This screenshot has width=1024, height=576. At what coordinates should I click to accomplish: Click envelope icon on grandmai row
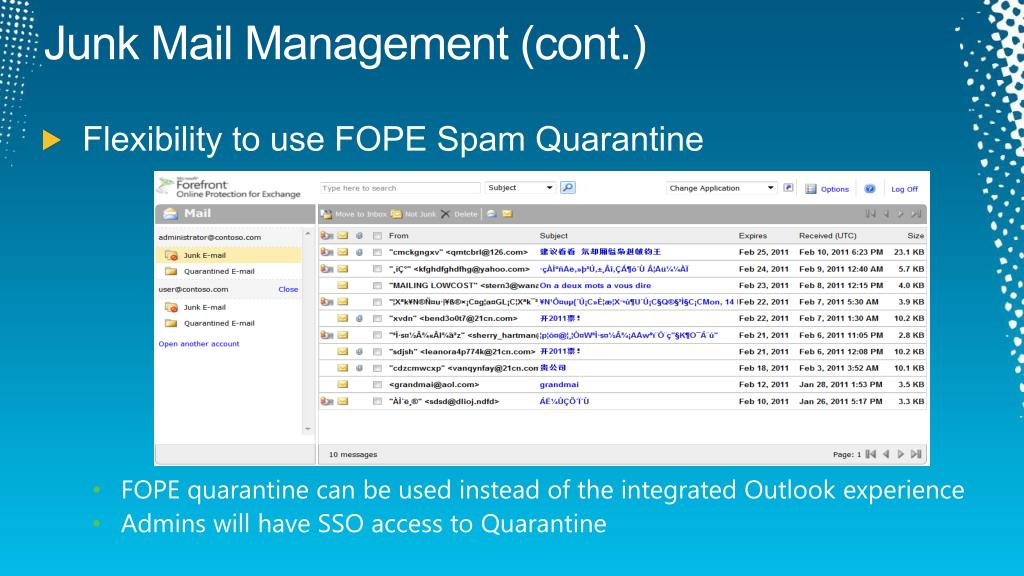(x=342, y=385)
